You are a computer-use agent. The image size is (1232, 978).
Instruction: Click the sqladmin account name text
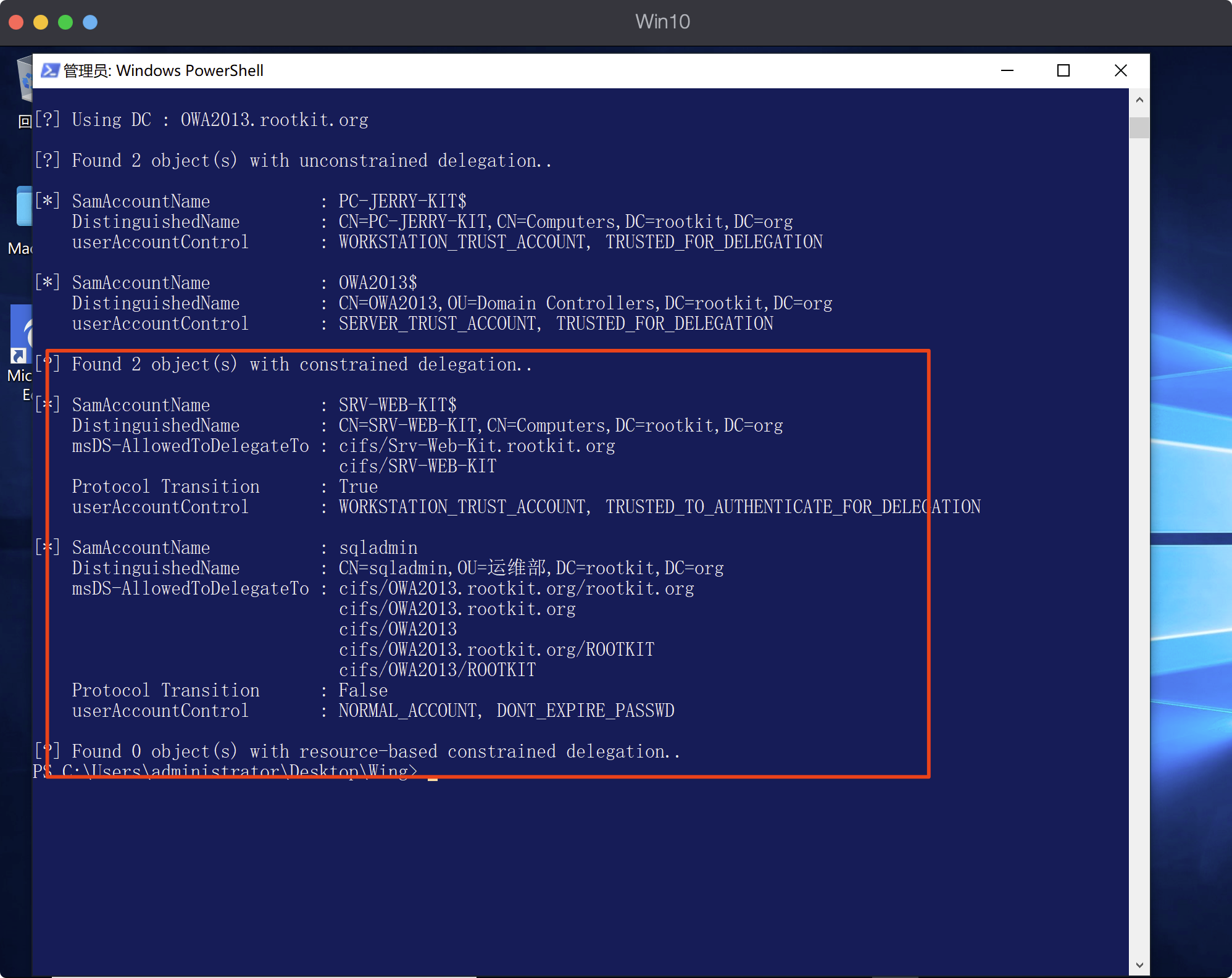tap(378, 548)
